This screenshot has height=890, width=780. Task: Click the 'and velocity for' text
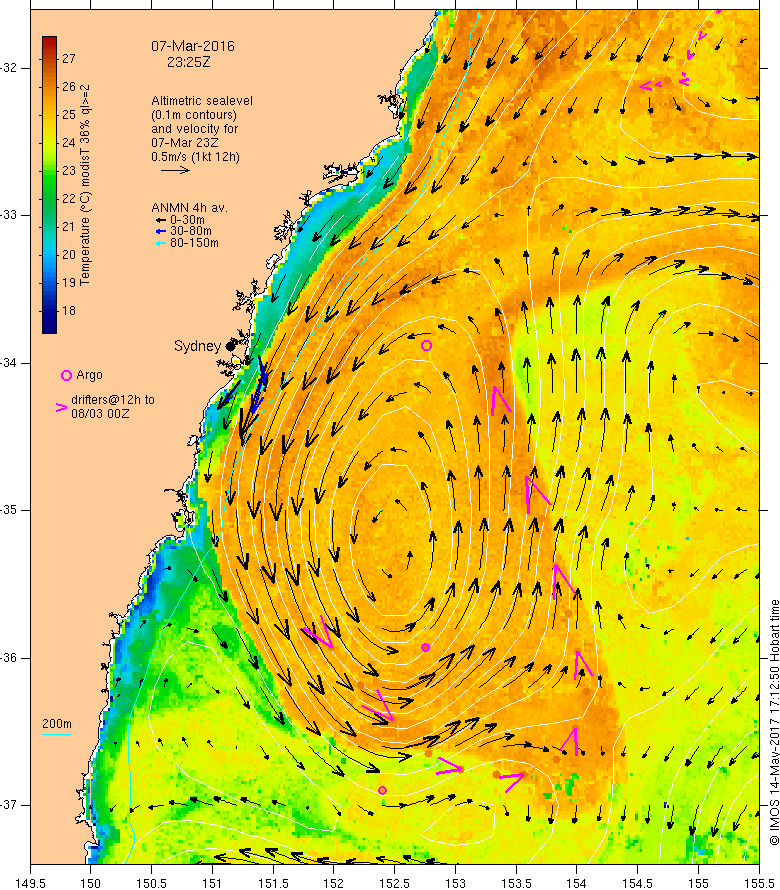coord(194,129)
